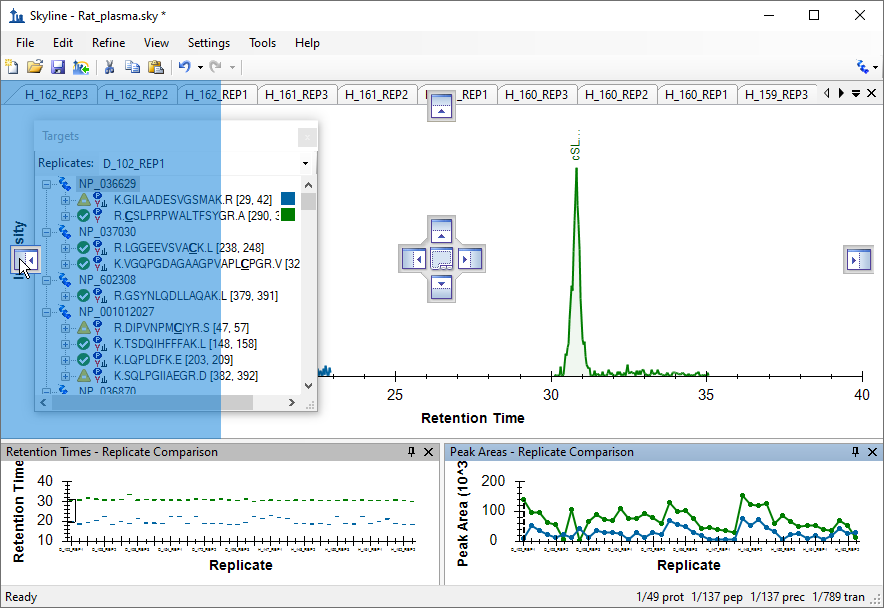
Task: Save the document using the floppy icon
Action: pos(58,67)
